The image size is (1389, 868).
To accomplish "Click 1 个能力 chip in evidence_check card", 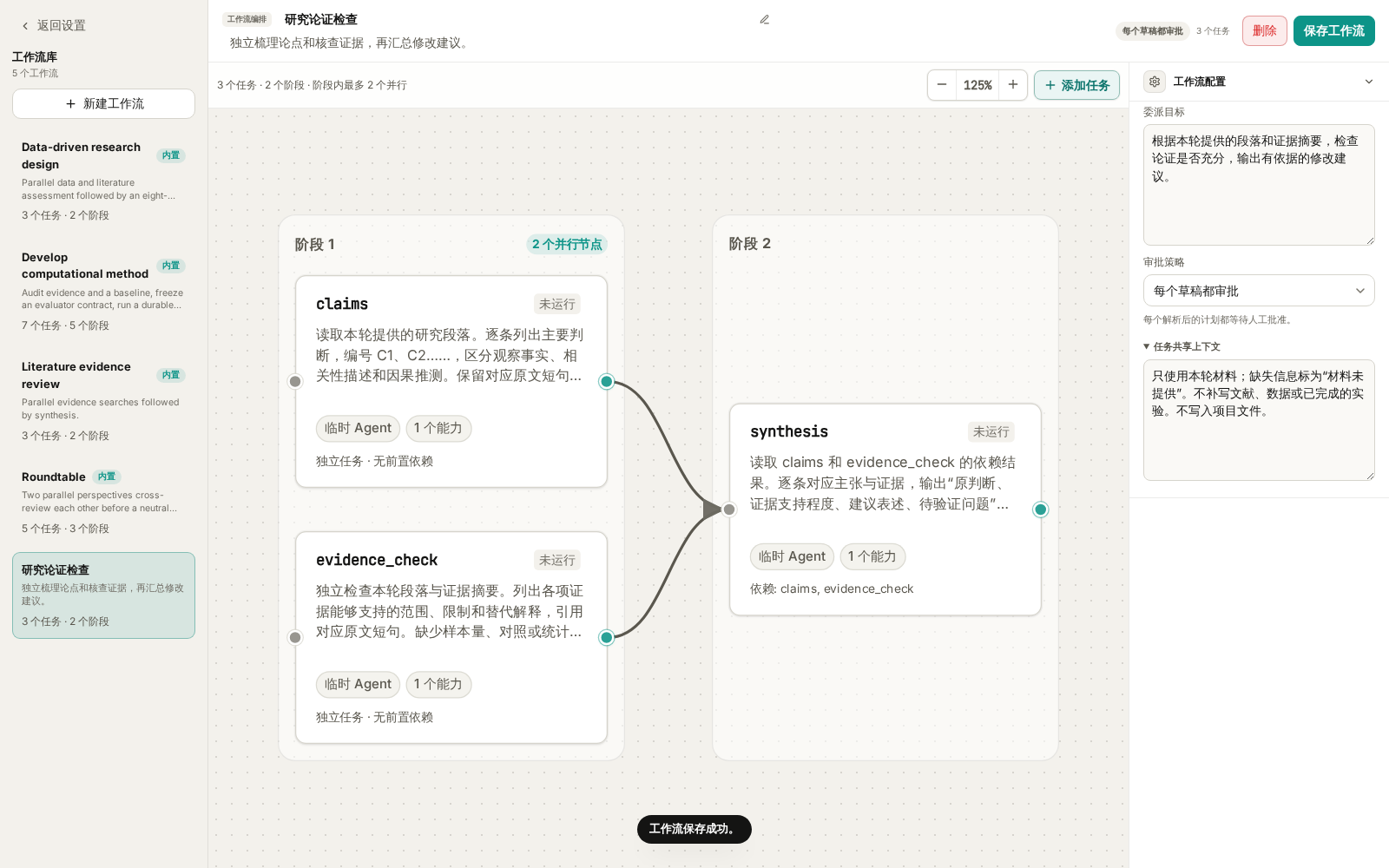I will [x=438, y=684].
